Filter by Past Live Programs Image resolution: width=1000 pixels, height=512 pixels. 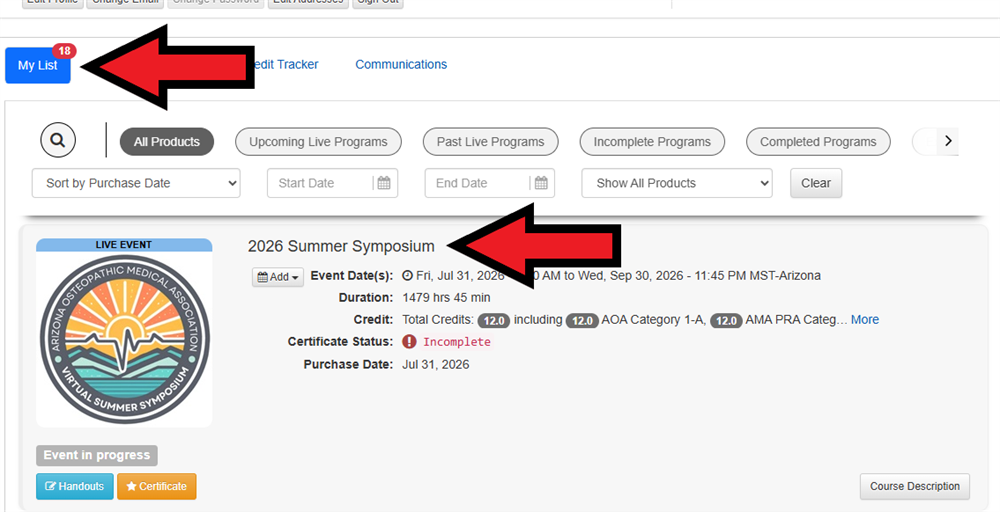490,142
